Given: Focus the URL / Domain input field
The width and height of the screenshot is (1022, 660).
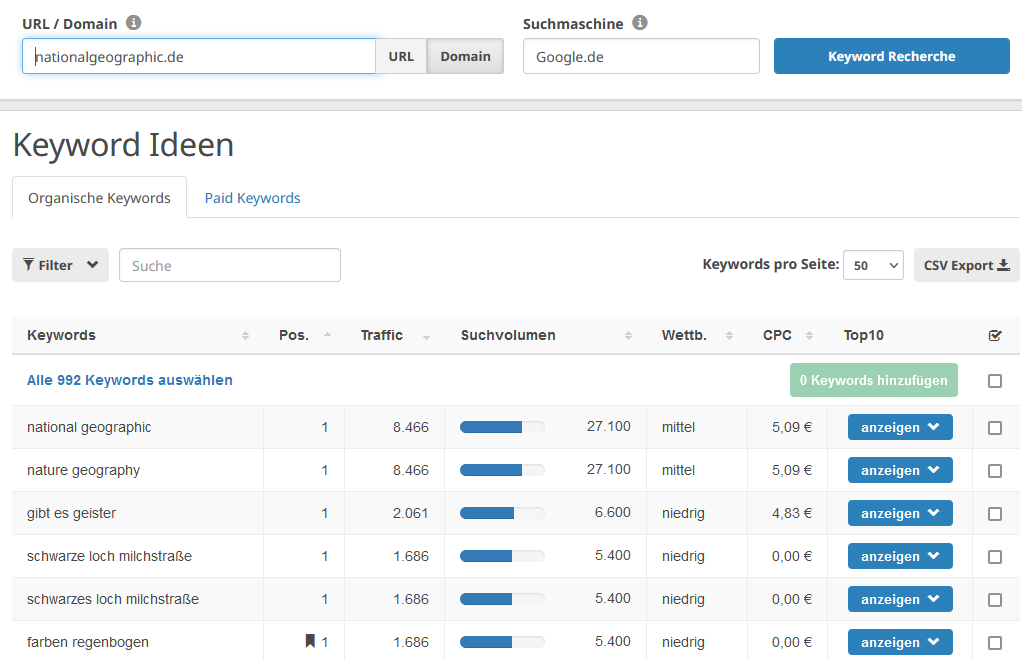Looking at the screenshot, I should coord(199,56).
